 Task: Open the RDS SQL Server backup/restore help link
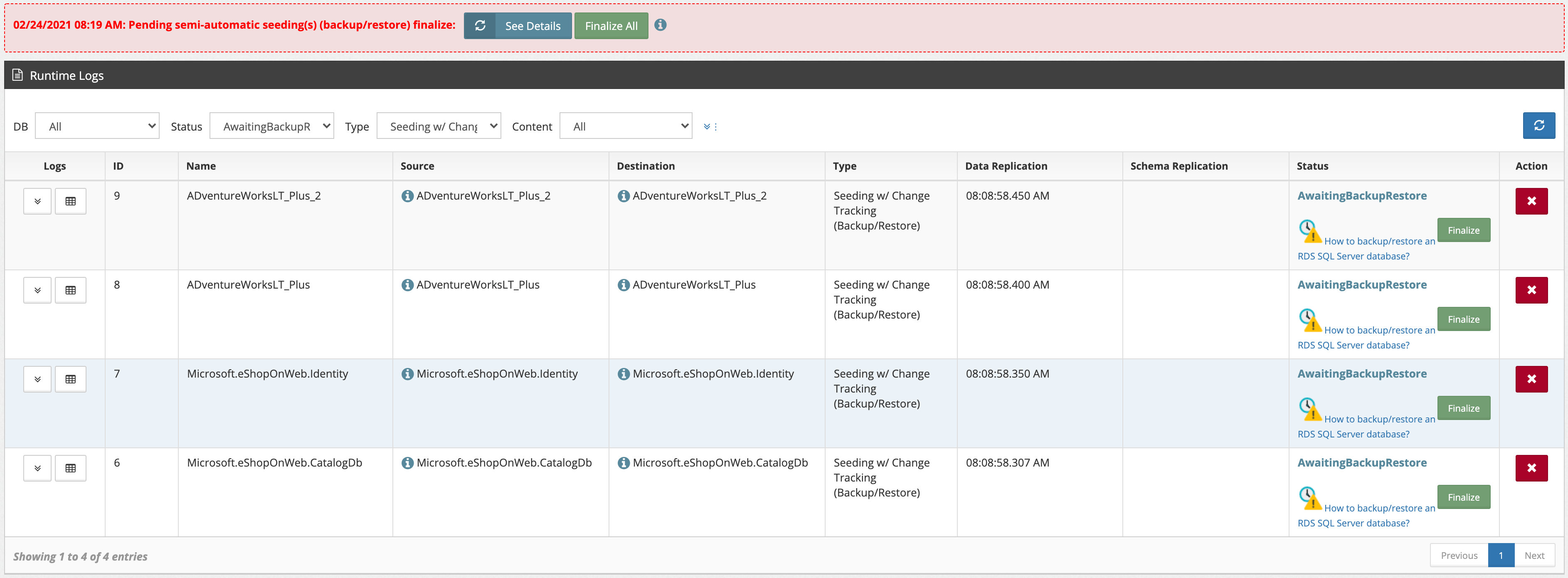coord(1379,241)
